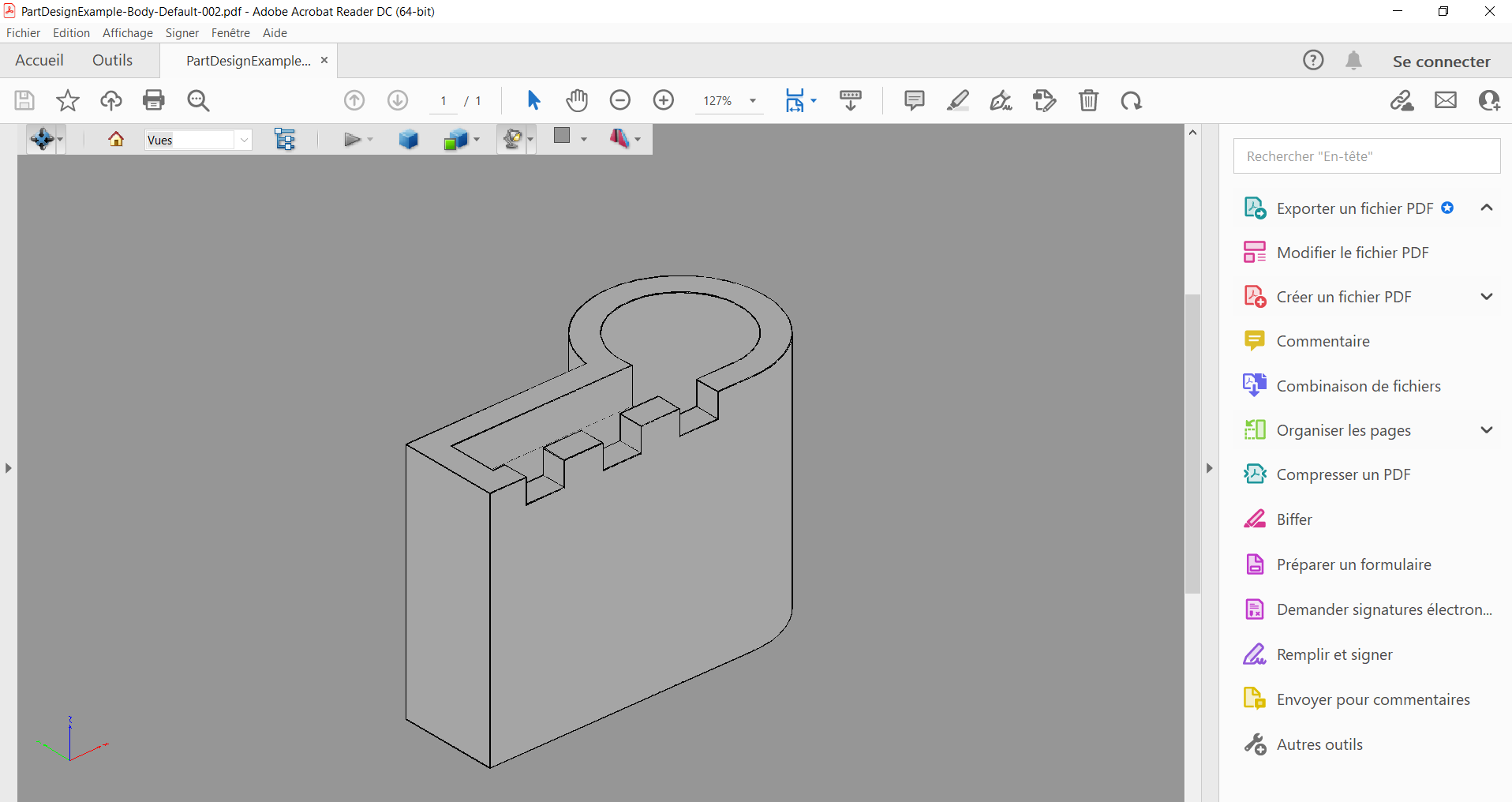Open the Fichier menu

[x=23, y=32]
